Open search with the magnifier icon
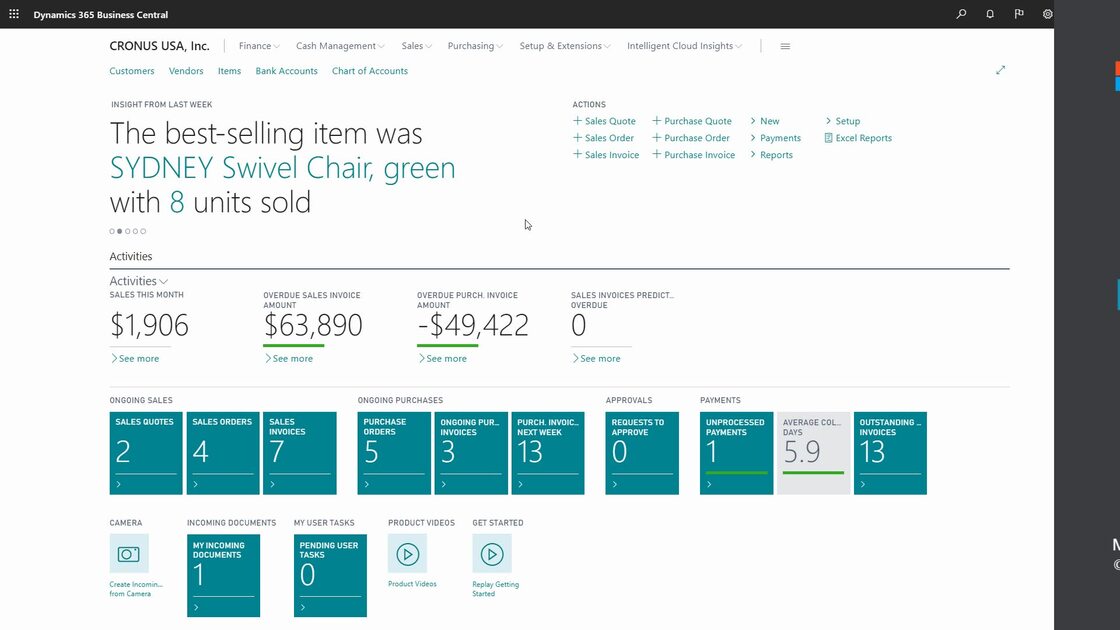The image size is (1120, 630). pyautogui.click(x=960, y=14)
